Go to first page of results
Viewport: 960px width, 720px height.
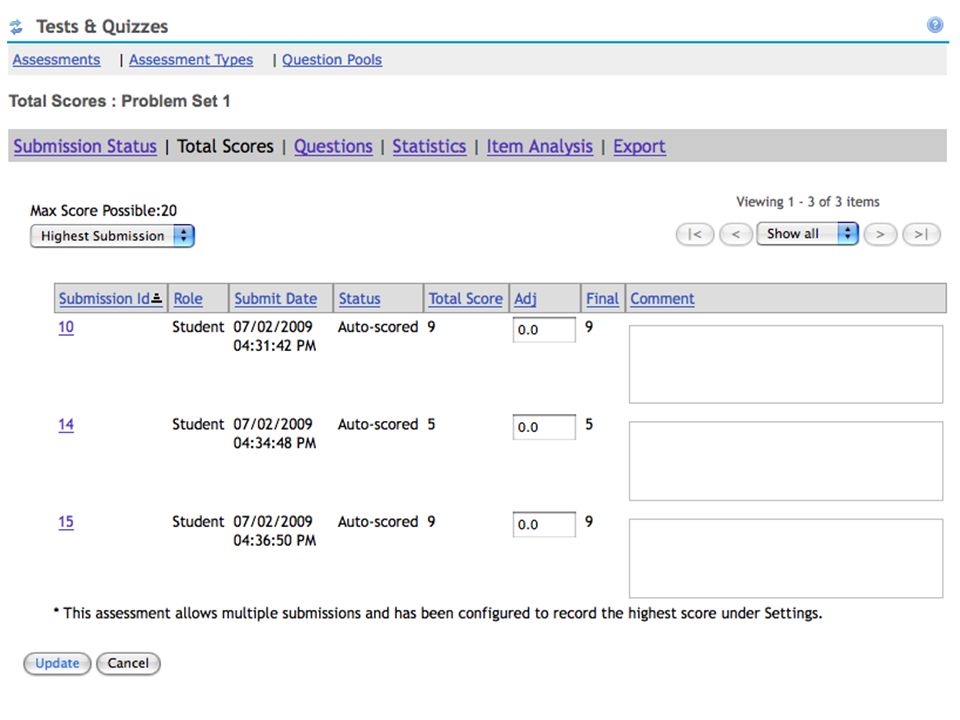click(x=695, y=234)
